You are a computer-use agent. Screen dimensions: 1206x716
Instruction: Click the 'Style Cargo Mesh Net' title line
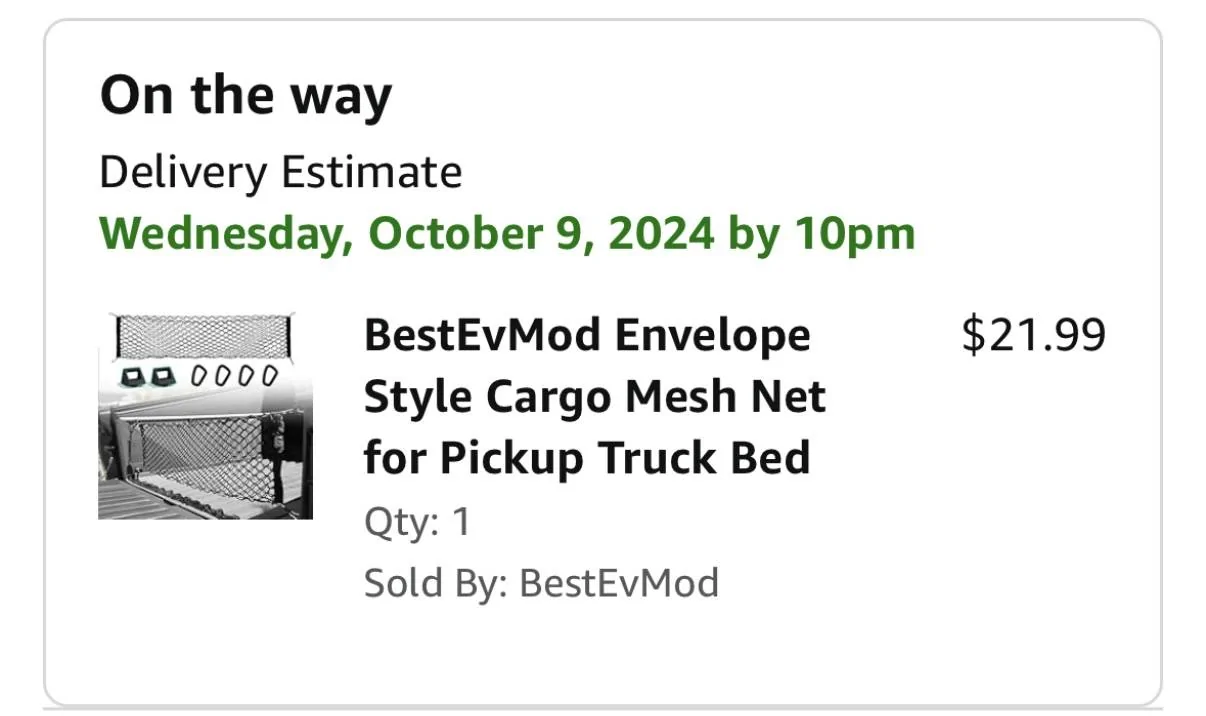(595, 397)
